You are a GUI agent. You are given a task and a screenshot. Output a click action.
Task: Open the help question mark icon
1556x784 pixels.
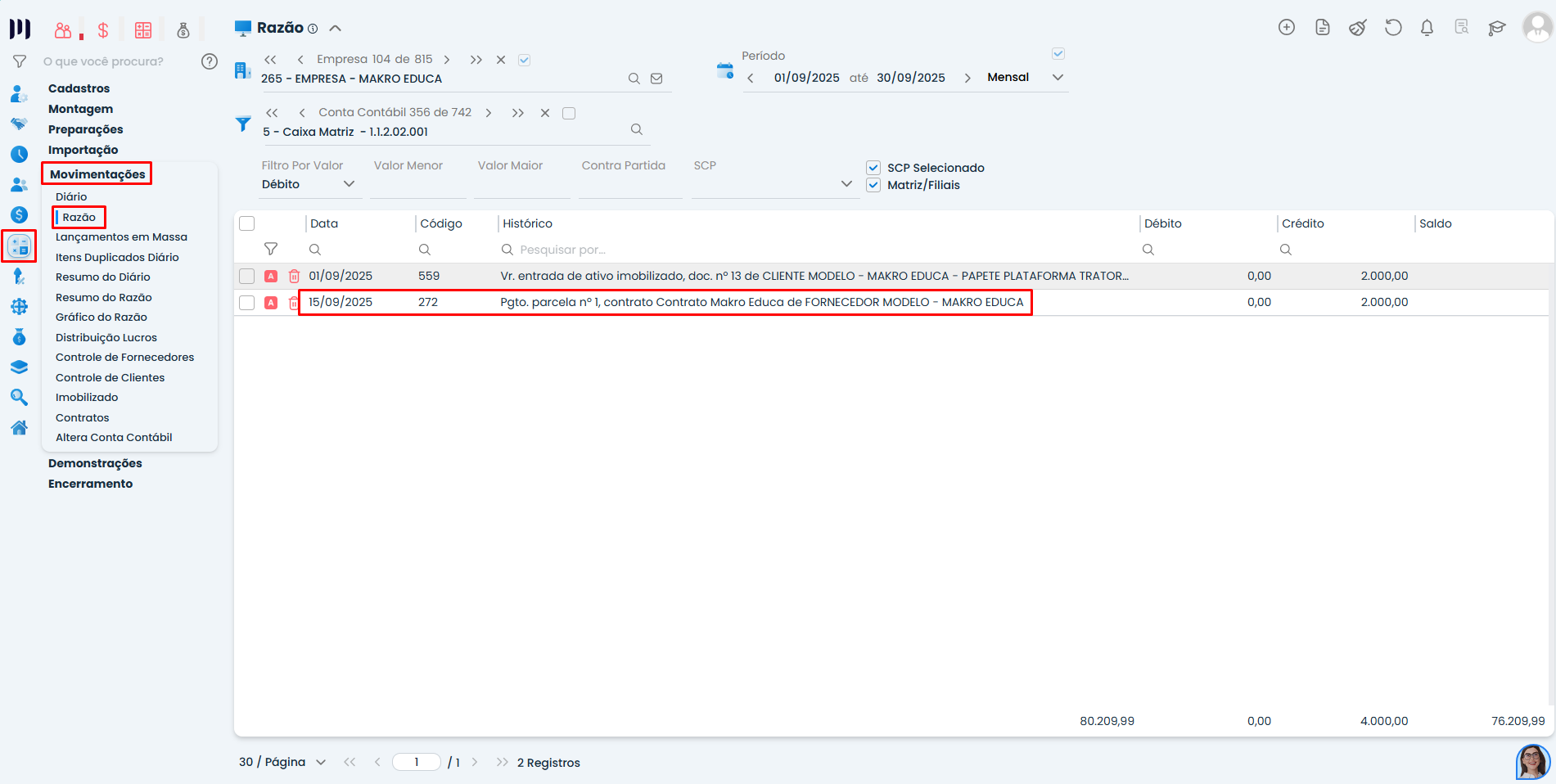210,61
